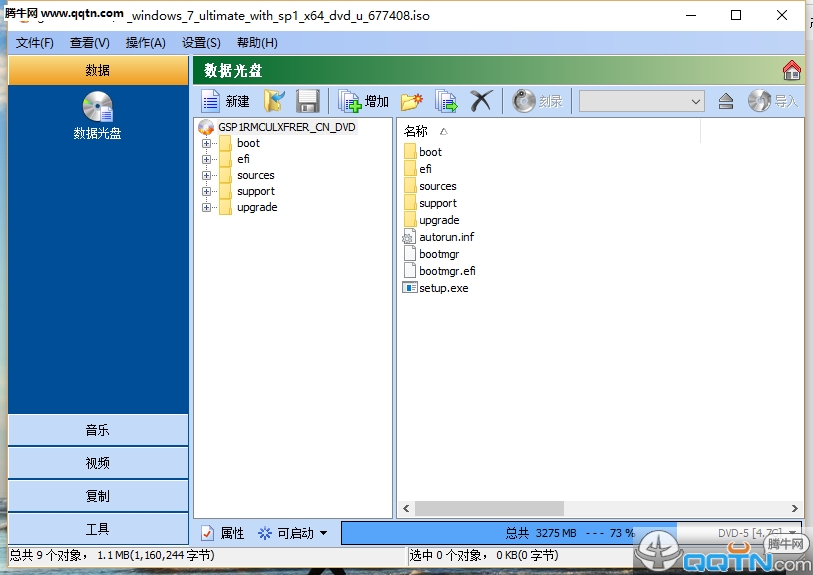
Task: Select support in the folder tree
Action: [256, 191]
